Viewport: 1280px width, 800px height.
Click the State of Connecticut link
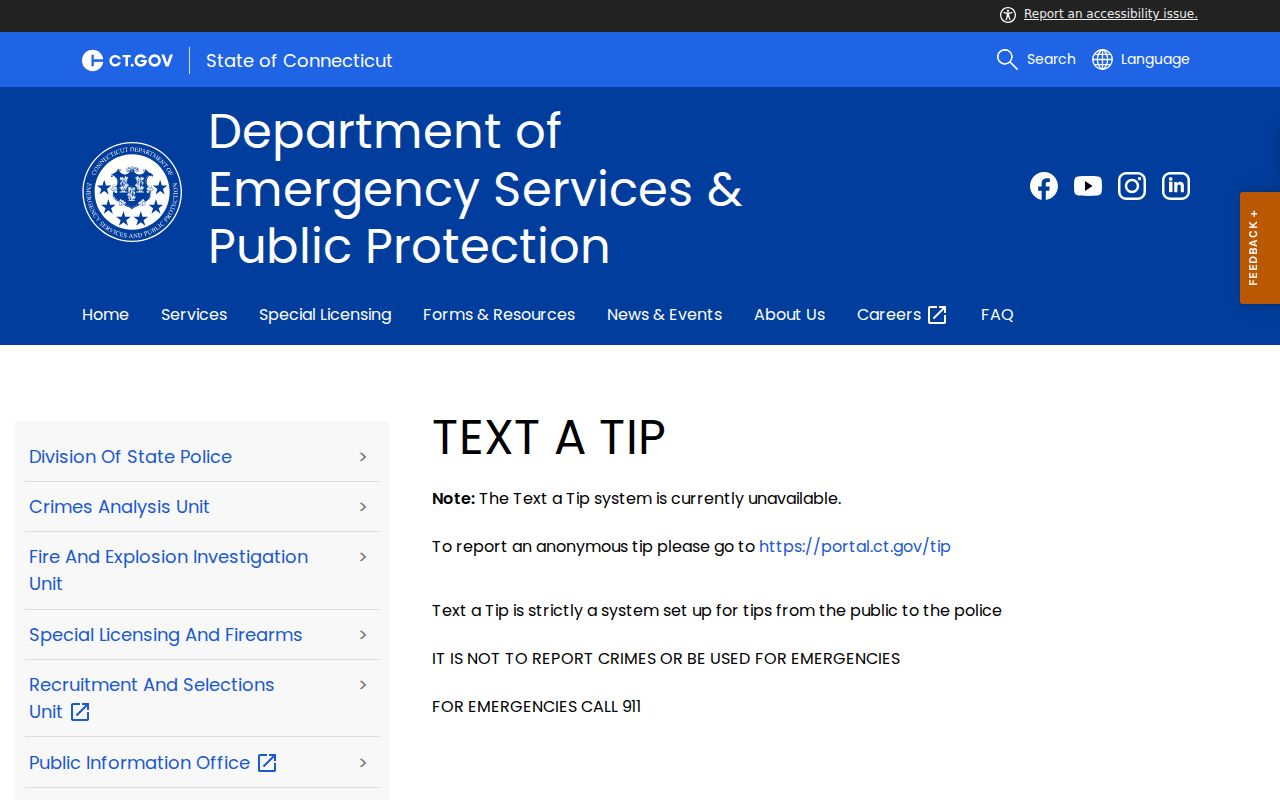[x=299, y=60]
